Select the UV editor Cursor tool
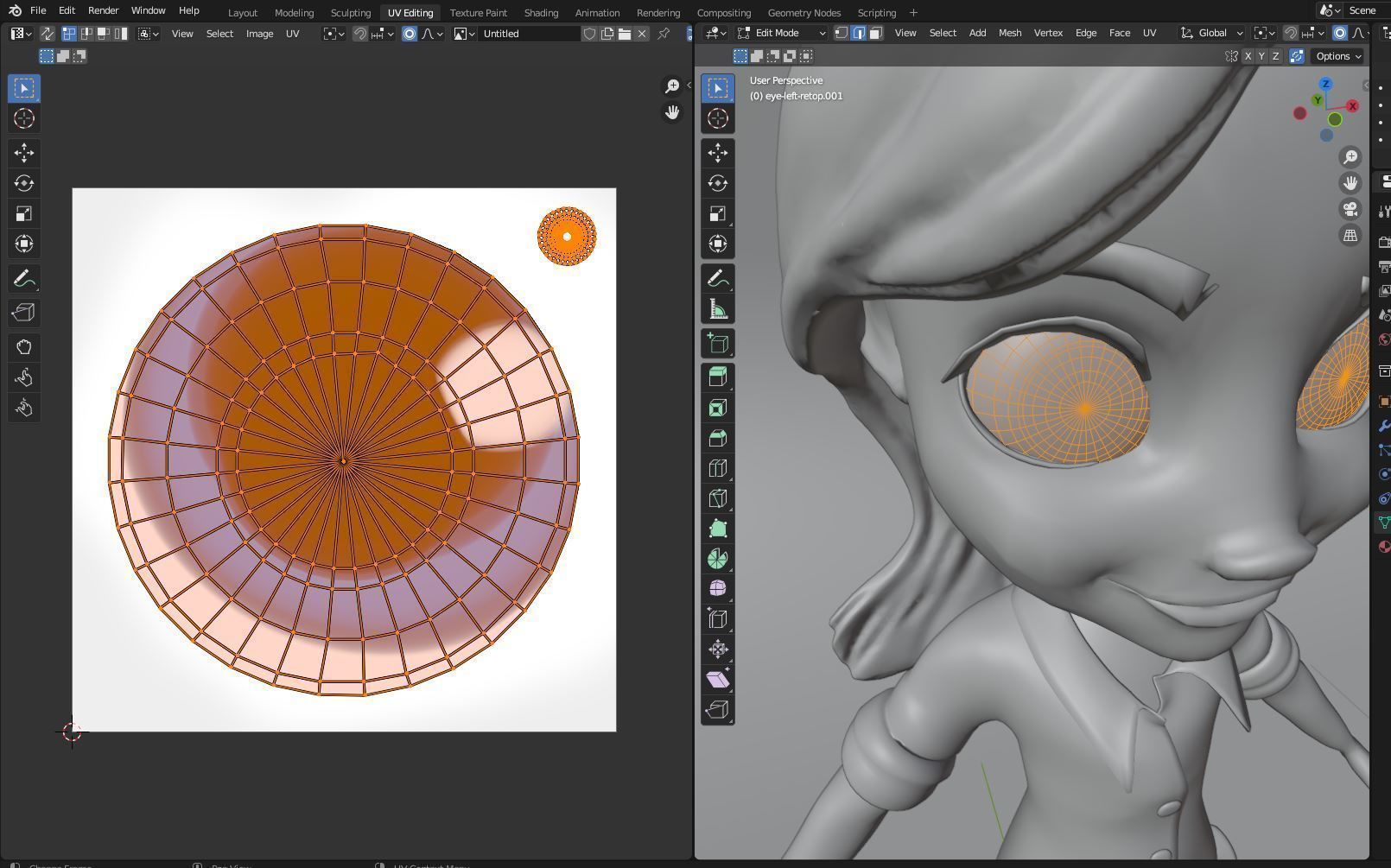Screen dimensions: 1391x868 pyautogui.click(x=24, y=118)
